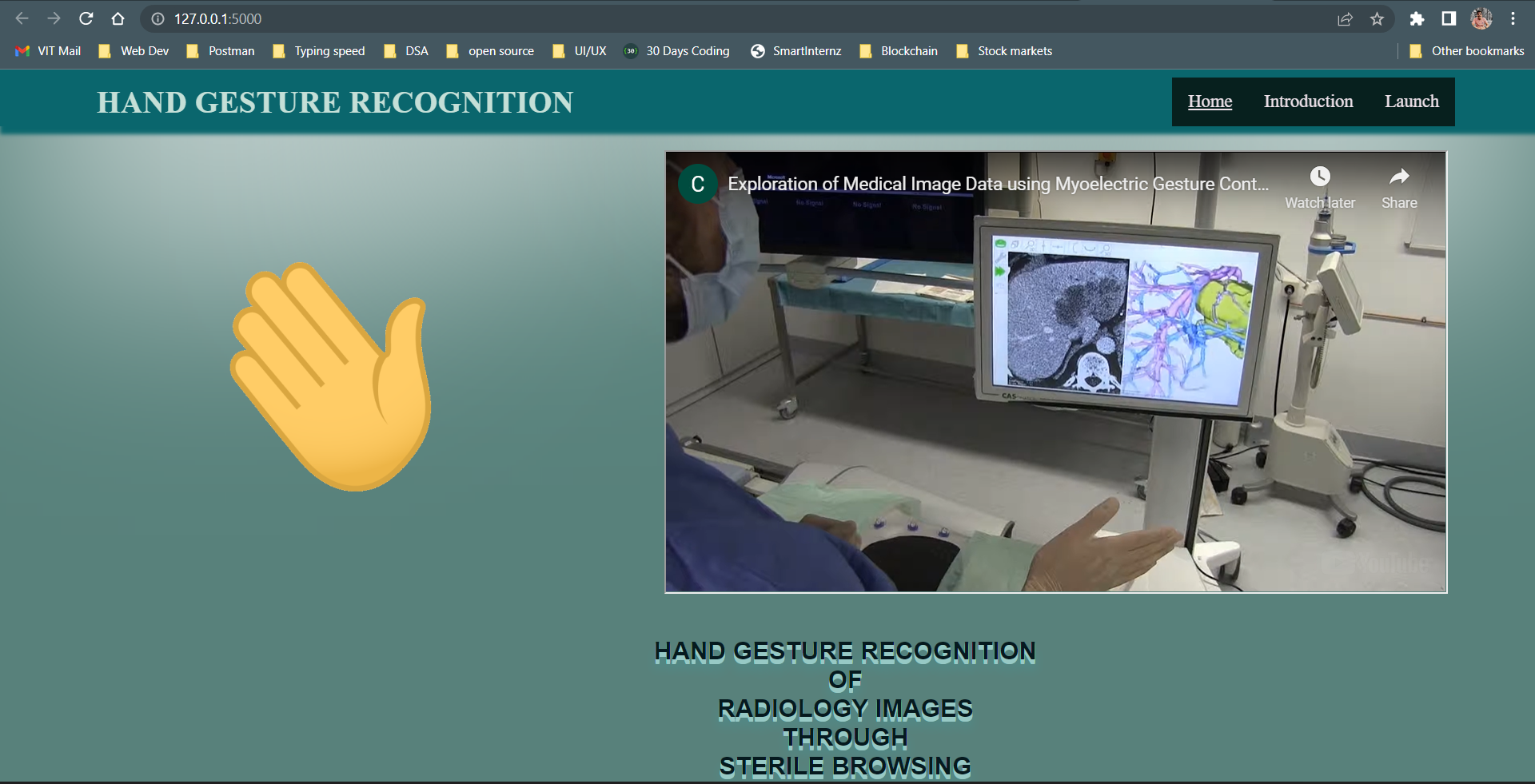This screenshot has width=1535, height=784.
Task: Click the browser home icon
Action: pyautogui.click(x=118, y=18)
